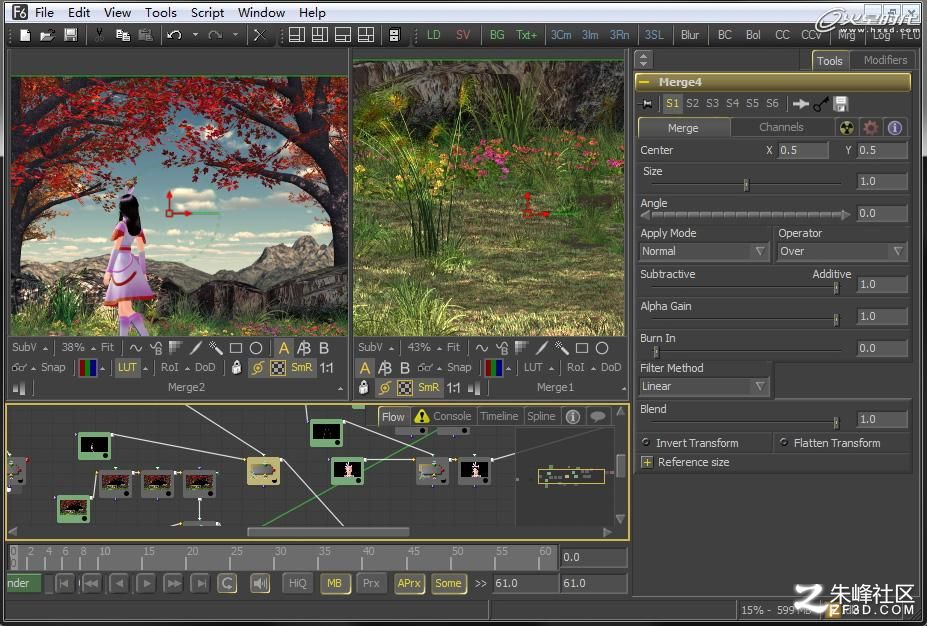Click the HiQ button
This screenshot has height=626, width=927.
[297, 583]
